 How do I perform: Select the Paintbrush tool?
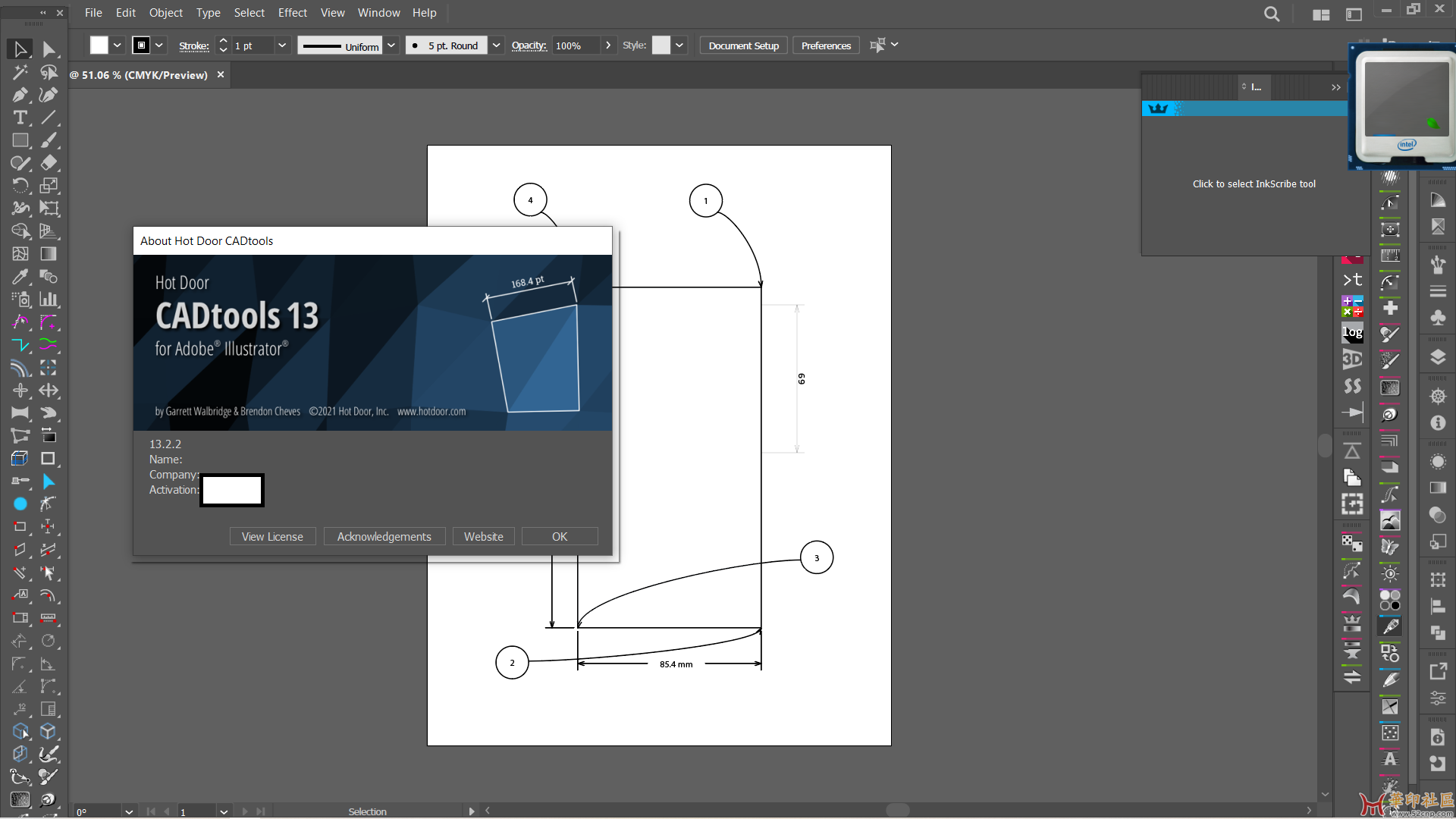[x=49, y=140]
